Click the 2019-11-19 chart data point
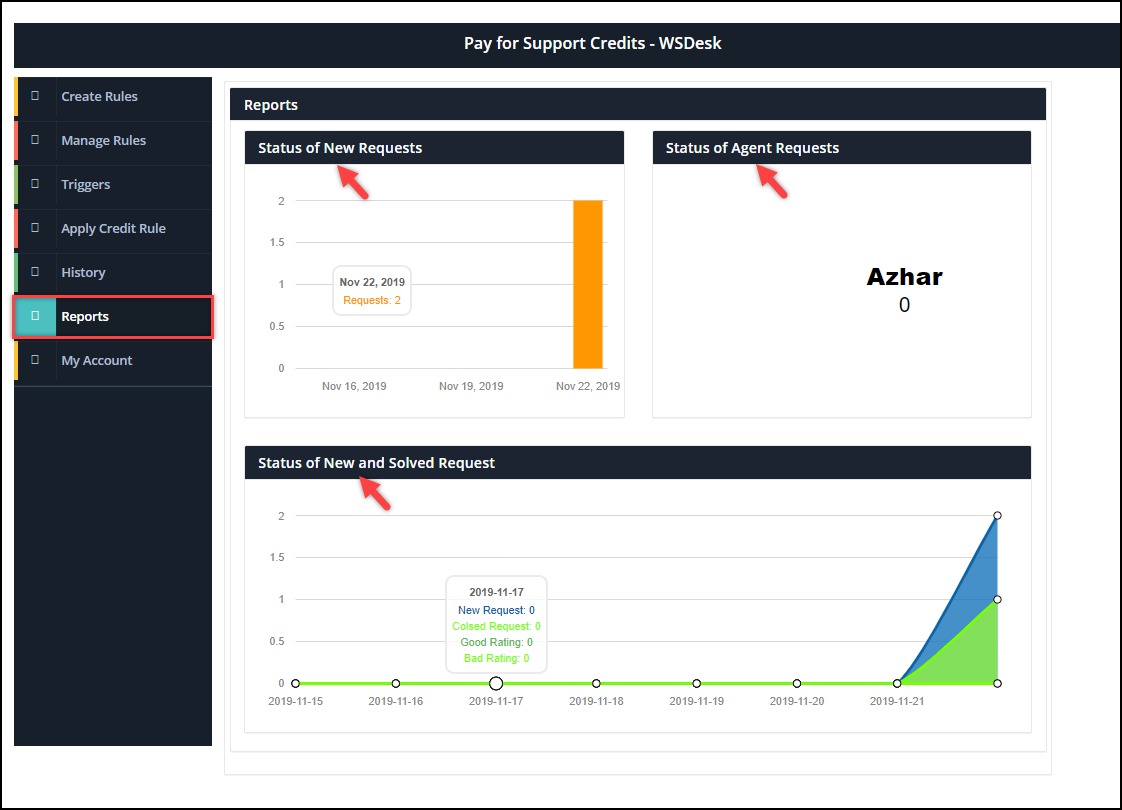Screen dimensions: 1122x810 [x=696, y=683]
